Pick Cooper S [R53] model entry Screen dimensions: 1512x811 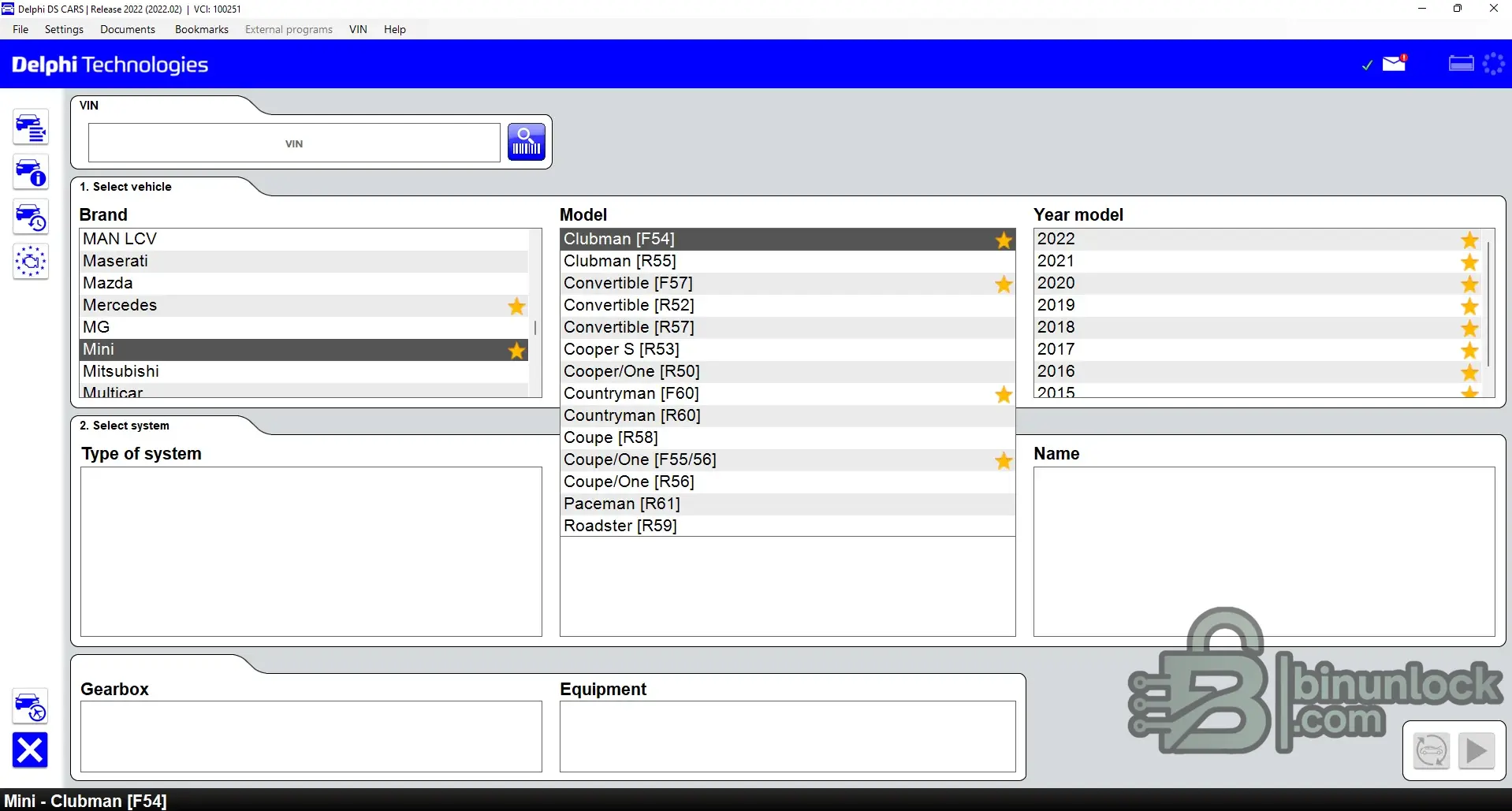621,349
